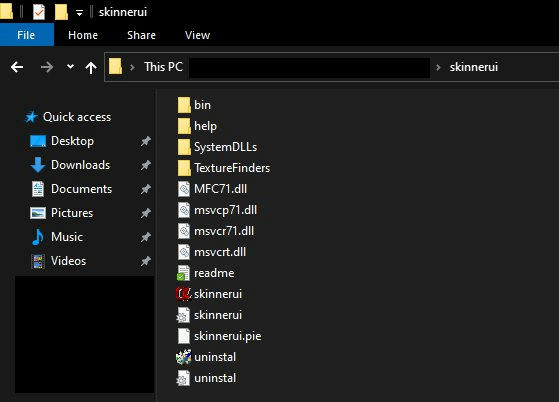Viewport: 559px width, 402px height.
Task: Select the msvcr71.dll file icon
Action: tap(184, 231)
